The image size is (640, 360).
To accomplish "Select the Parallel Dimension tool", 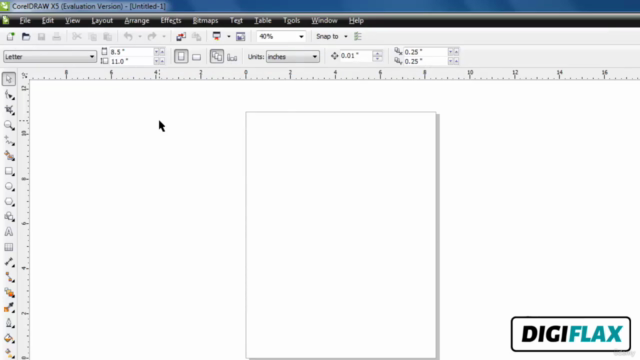I will 9,262.
